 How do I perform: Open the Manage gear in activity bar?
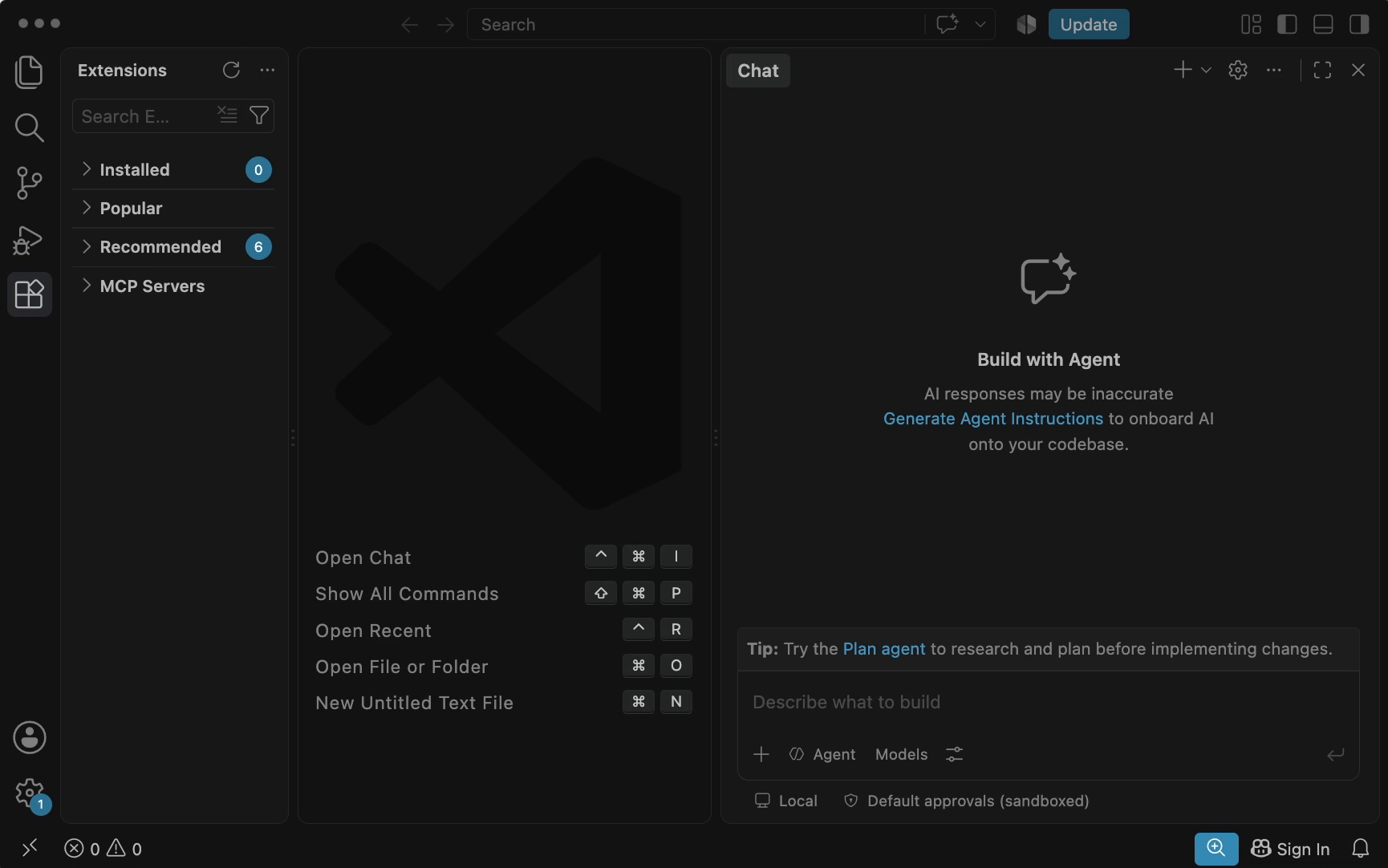click(x=29, y=793)
